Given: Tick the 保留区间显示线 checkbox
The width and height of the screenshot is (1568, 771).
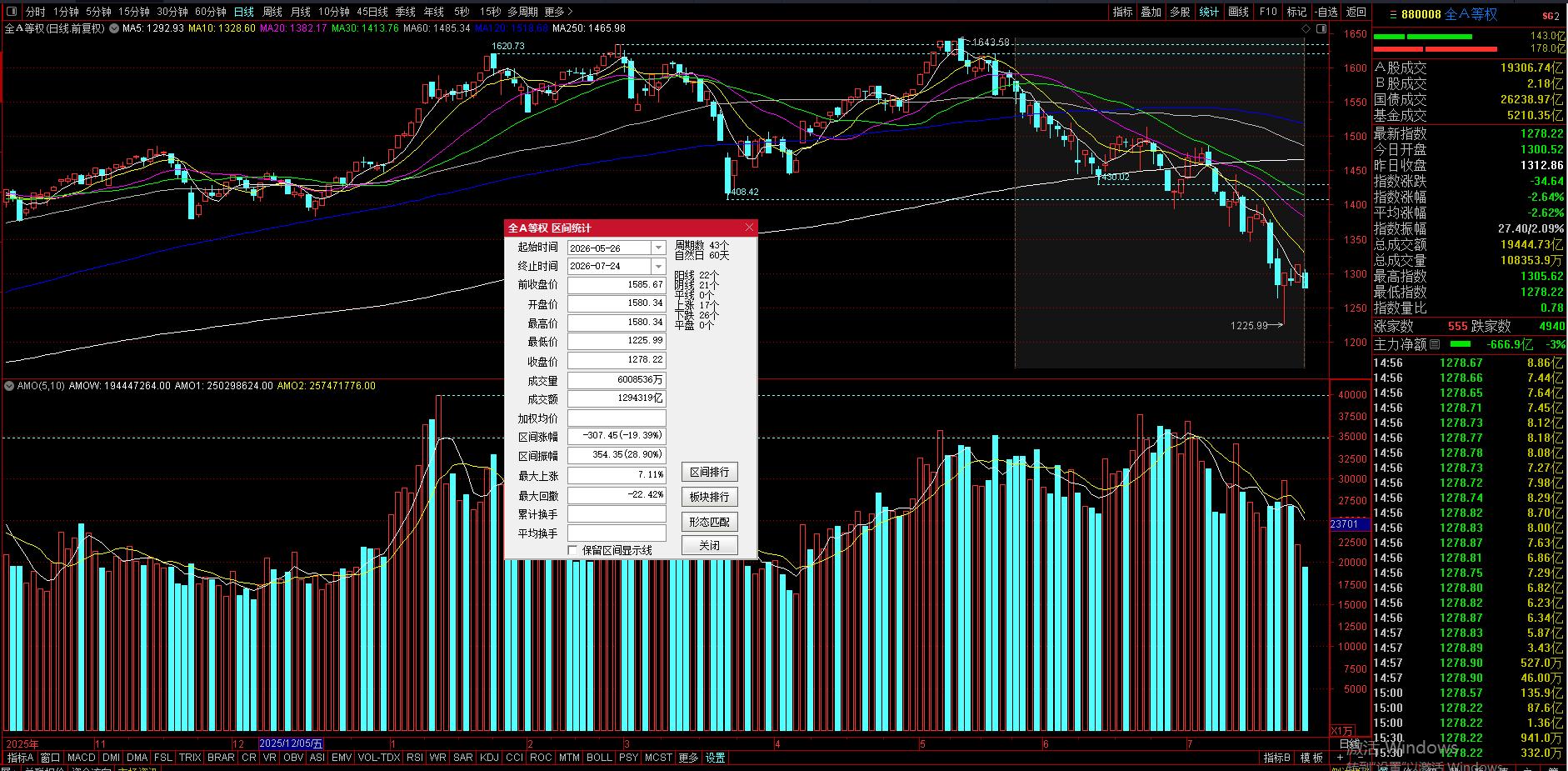Looking at the screenshot, I should pos(572,550).
